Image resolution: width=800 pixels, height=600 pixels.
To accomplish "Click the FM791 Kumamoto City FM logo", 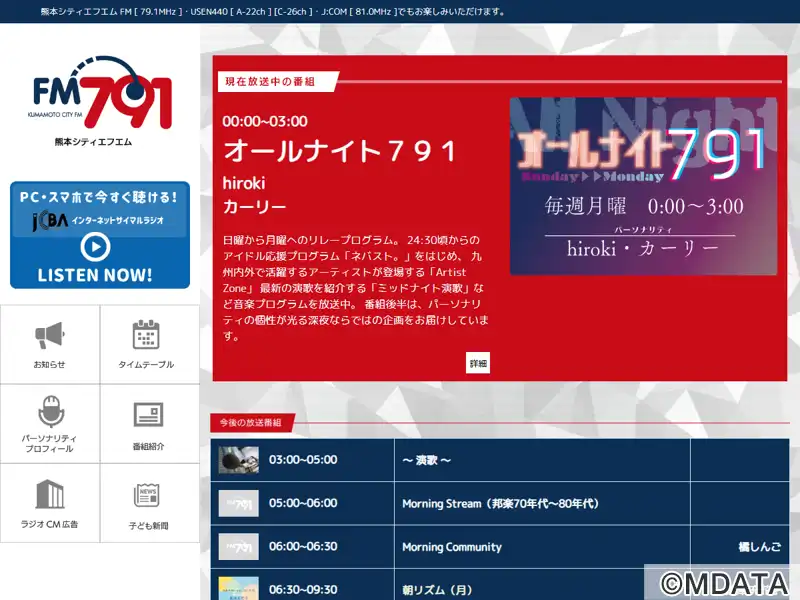I will click(x=100, y=92).
